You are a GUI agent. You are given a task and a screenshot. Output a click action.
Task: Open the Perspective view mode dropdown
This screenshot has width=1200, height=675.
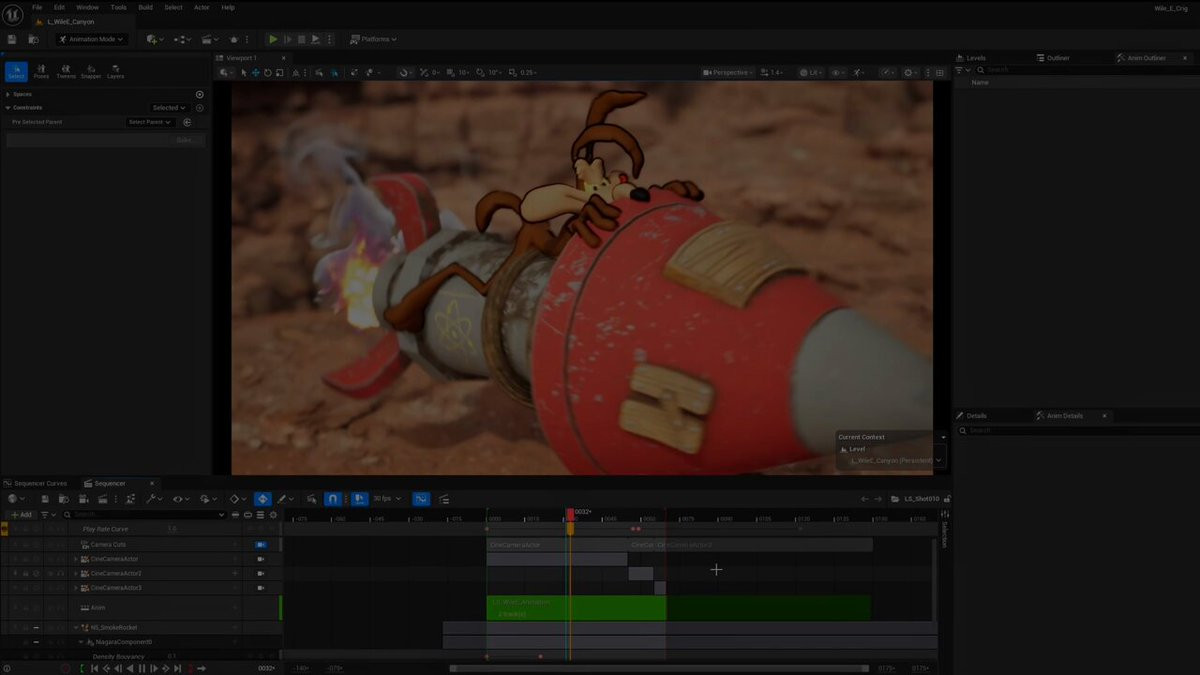coord(730,72)
